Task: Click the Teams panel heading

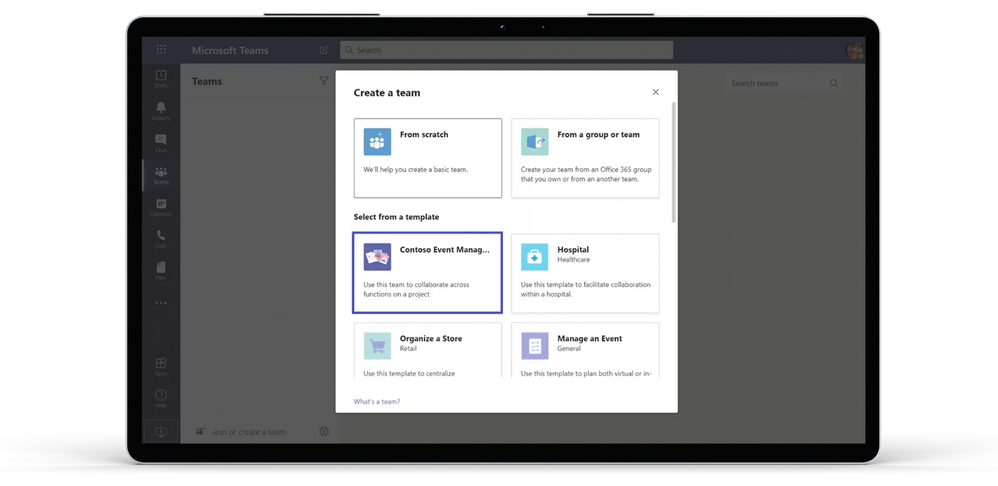Action: click(207, 81)
